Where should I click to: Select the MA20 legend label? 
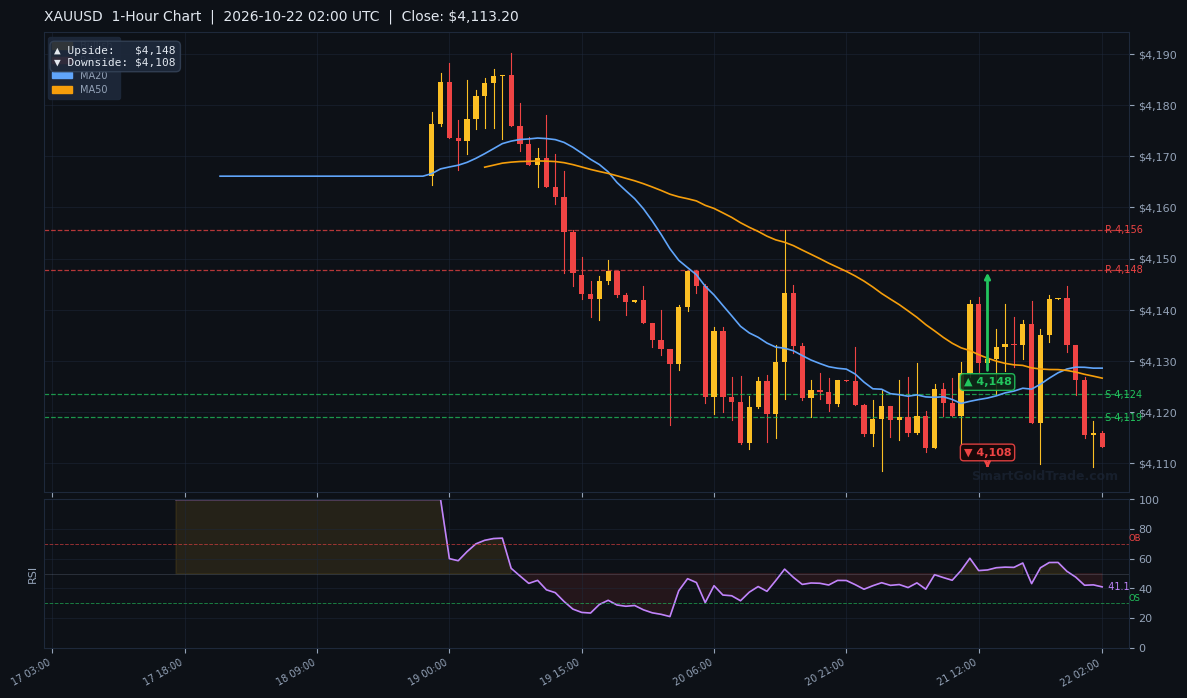click(x=94, y=76)
